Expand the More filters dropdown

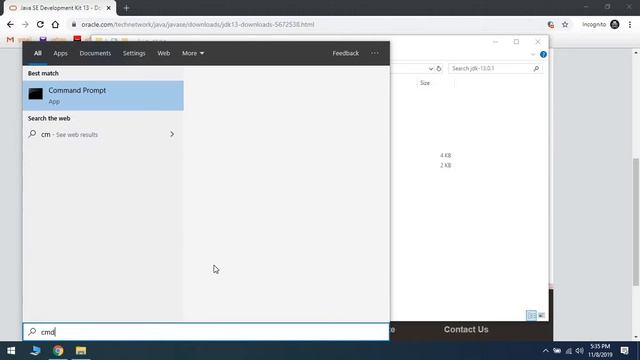coord(193,53)
